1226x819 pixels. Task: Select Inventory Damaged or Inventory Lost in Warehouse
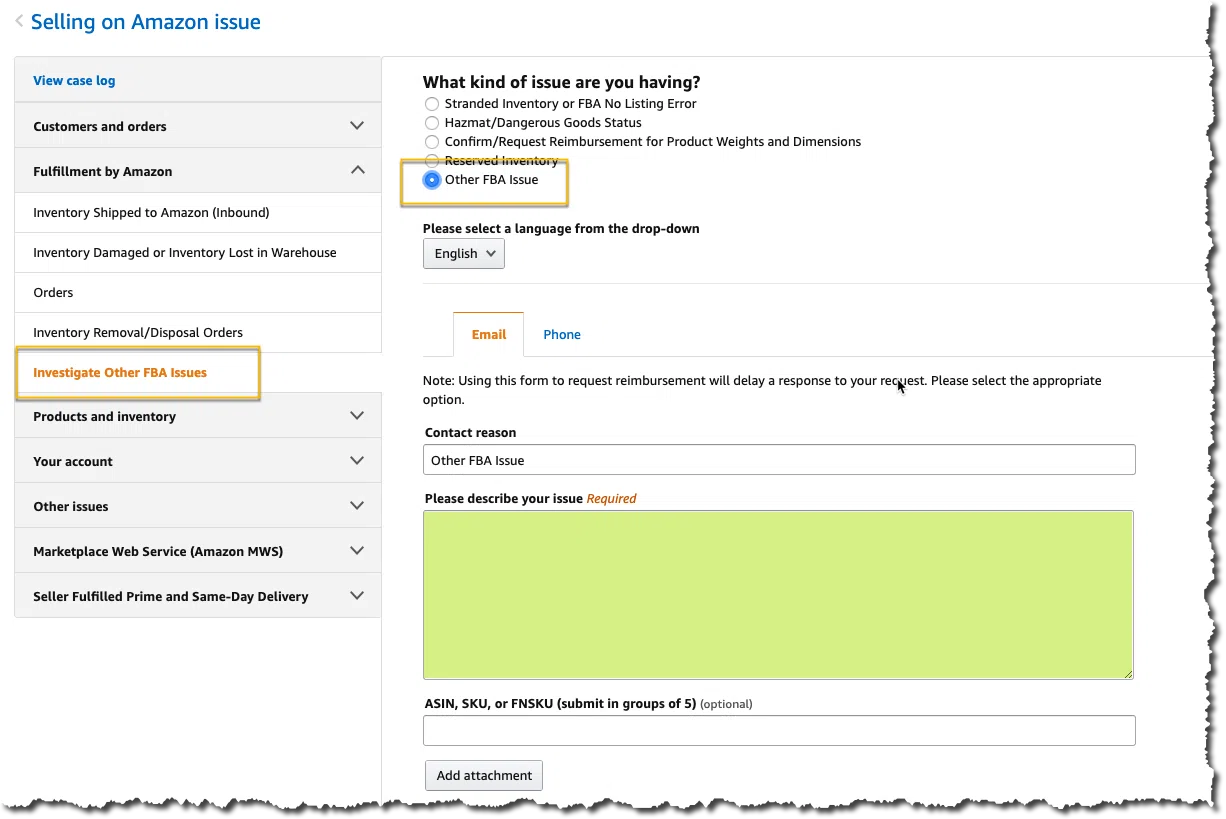pos(198,252)
